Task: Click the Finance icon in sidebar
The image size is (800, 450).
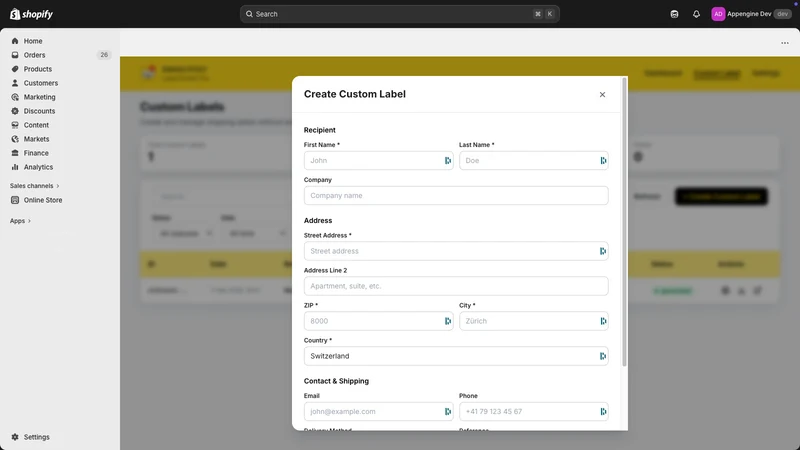Action: [x=15, y=153]
